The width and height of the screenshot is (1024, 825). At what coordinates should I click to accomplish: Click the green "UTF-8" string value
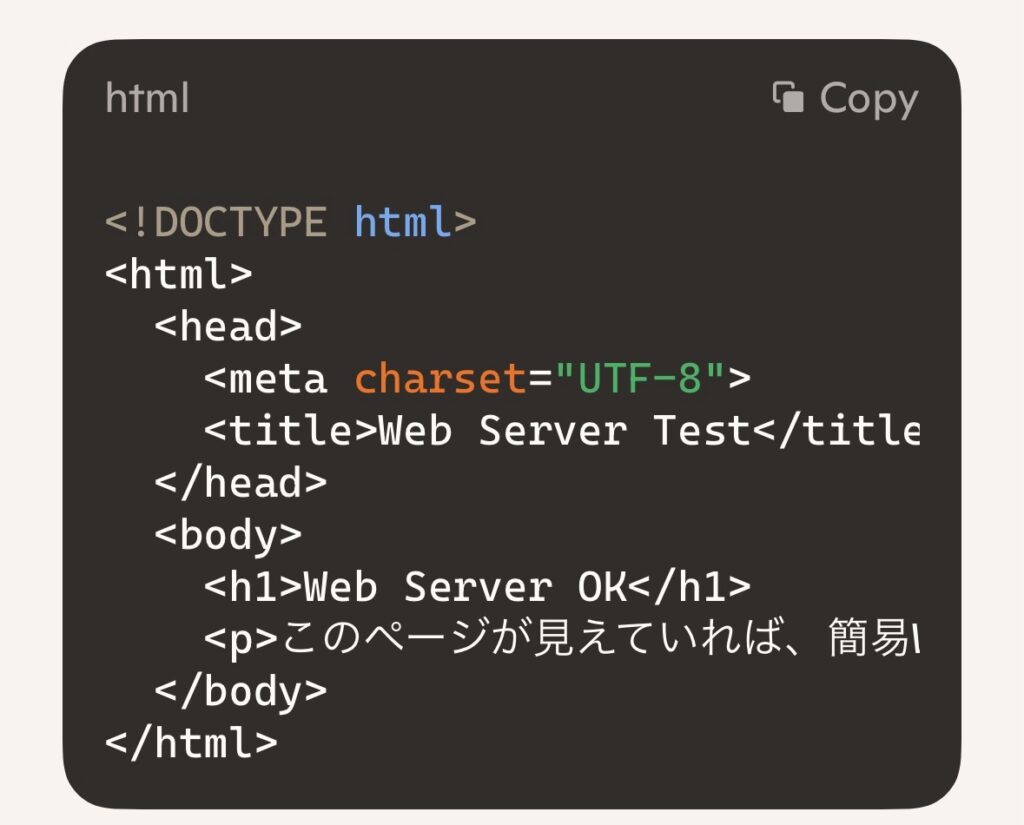click(x=640, y=379)
